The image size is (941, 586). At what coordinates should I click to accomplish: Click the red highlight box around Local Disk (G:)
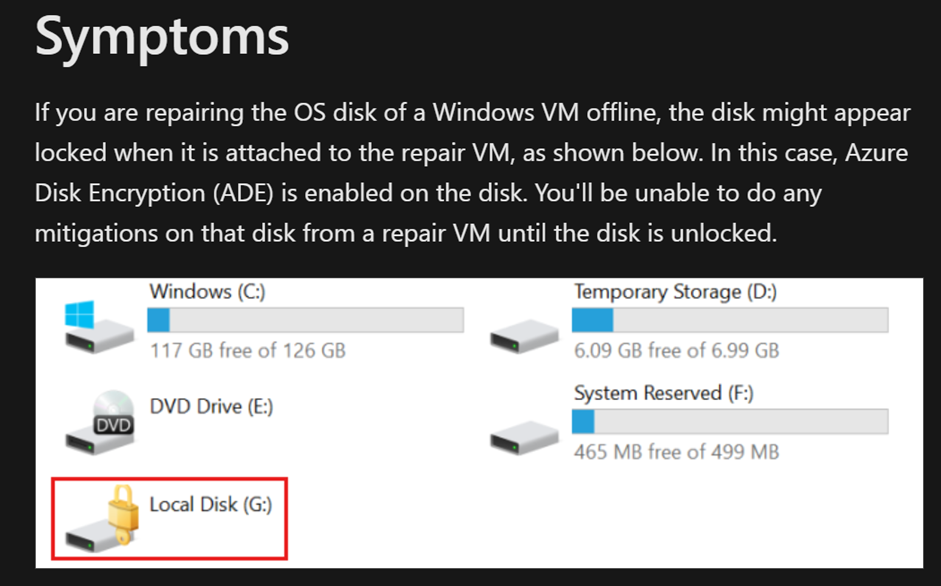pos(170,479)
